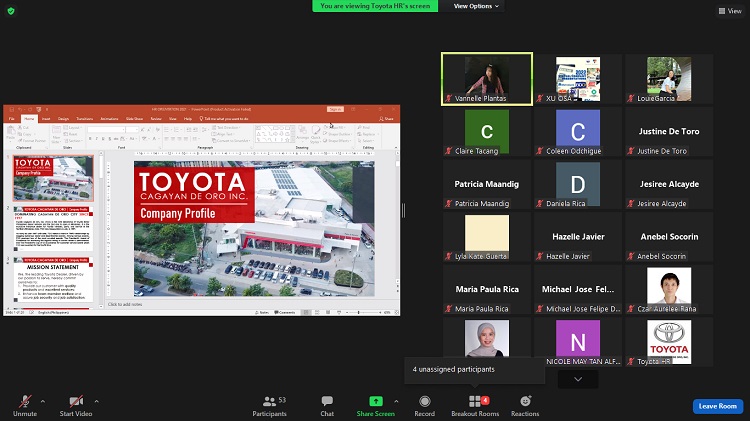Viewport: 750px width, 421px height.
Task: Expand share options arrow beside Share Screen
Action: (x=396, y=401)
